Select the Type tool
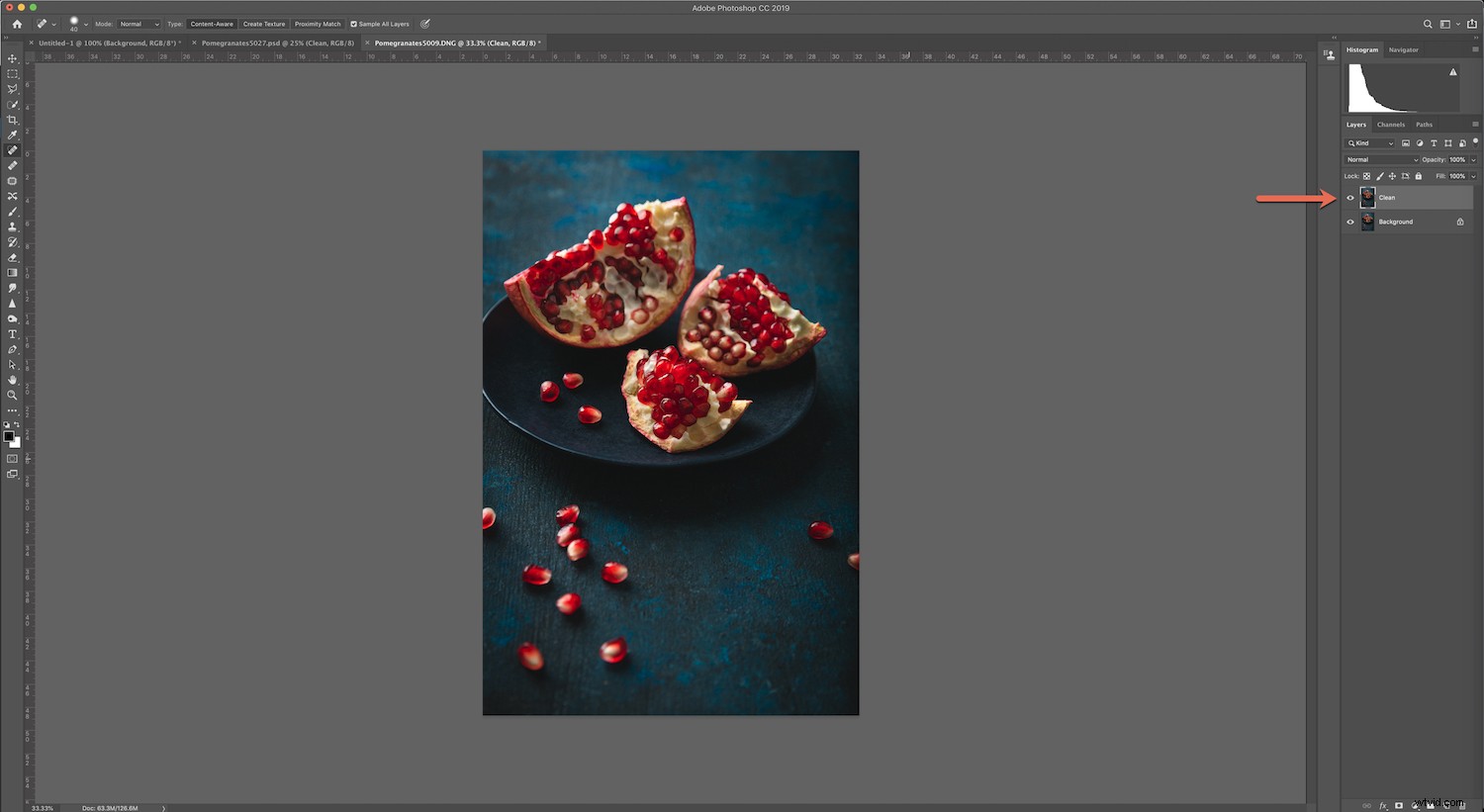Viewport: 1484px width, 812px height. (x=12, y=333)
